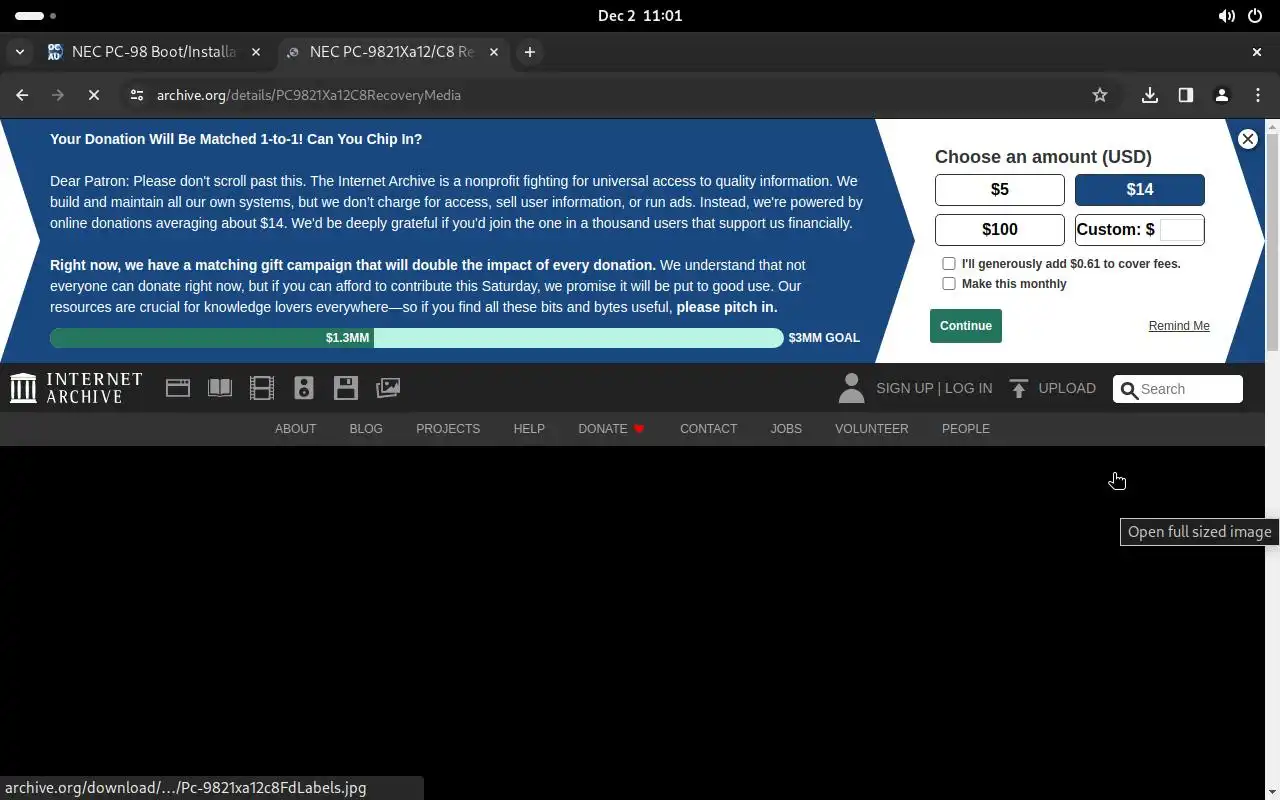Image resolution: width=1280 pixels, height=800 pixels.
Task: Click the search magnifier icon
Action: tap(1129, 390)
